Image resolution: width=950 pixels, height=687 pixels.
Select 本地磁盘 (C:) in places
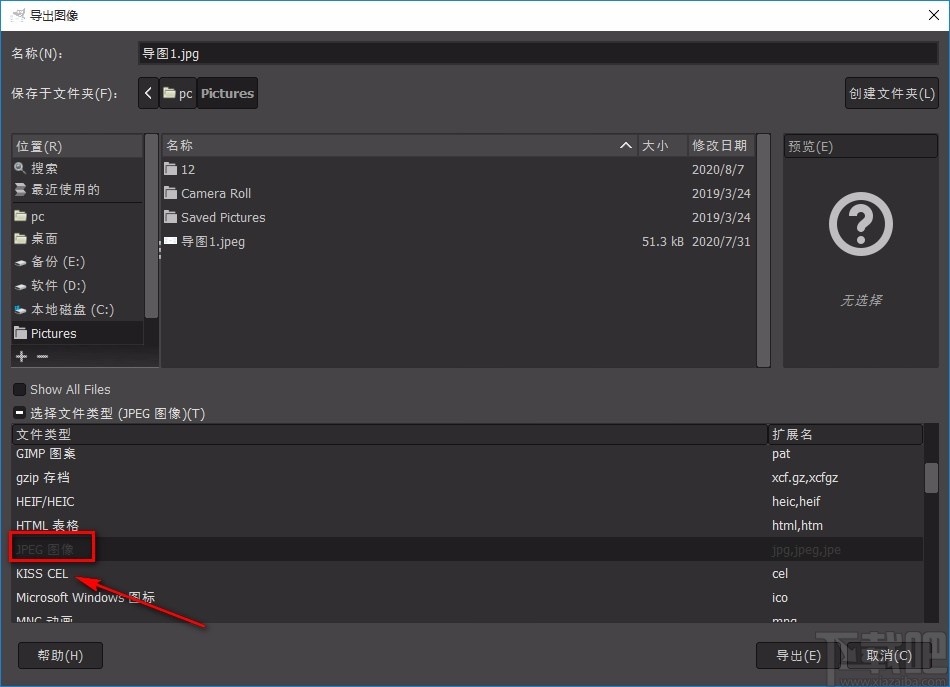(77, 310)
